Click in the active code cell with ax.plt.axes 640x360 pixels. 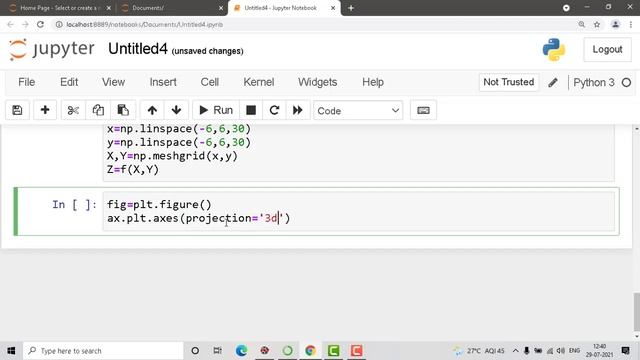[358, 211]
